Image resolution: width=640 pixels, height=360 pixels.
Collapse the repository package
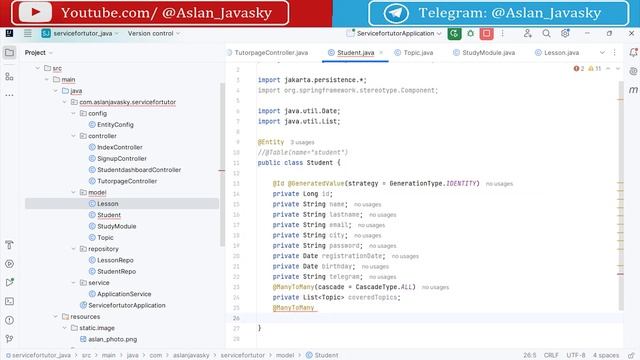(x=73, y=249)
